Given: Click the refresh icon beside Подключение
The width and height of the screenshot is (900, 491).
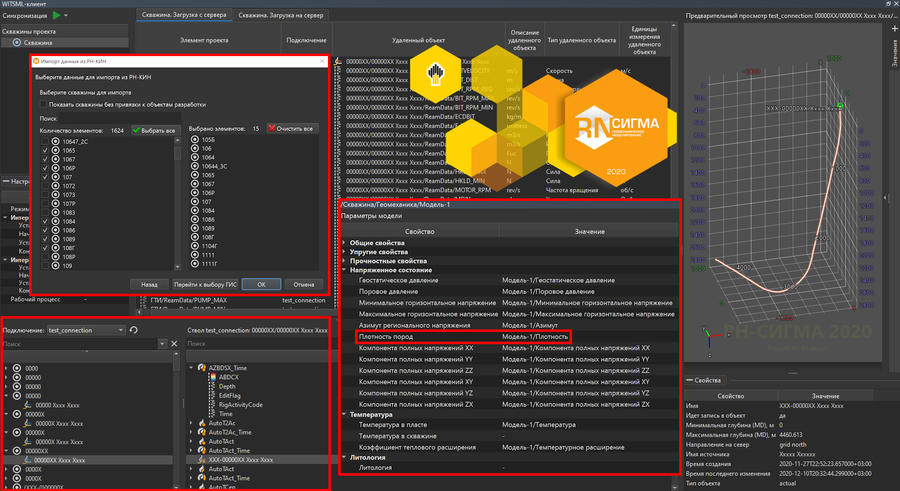Looking at the screenshot, I should 134,330.
